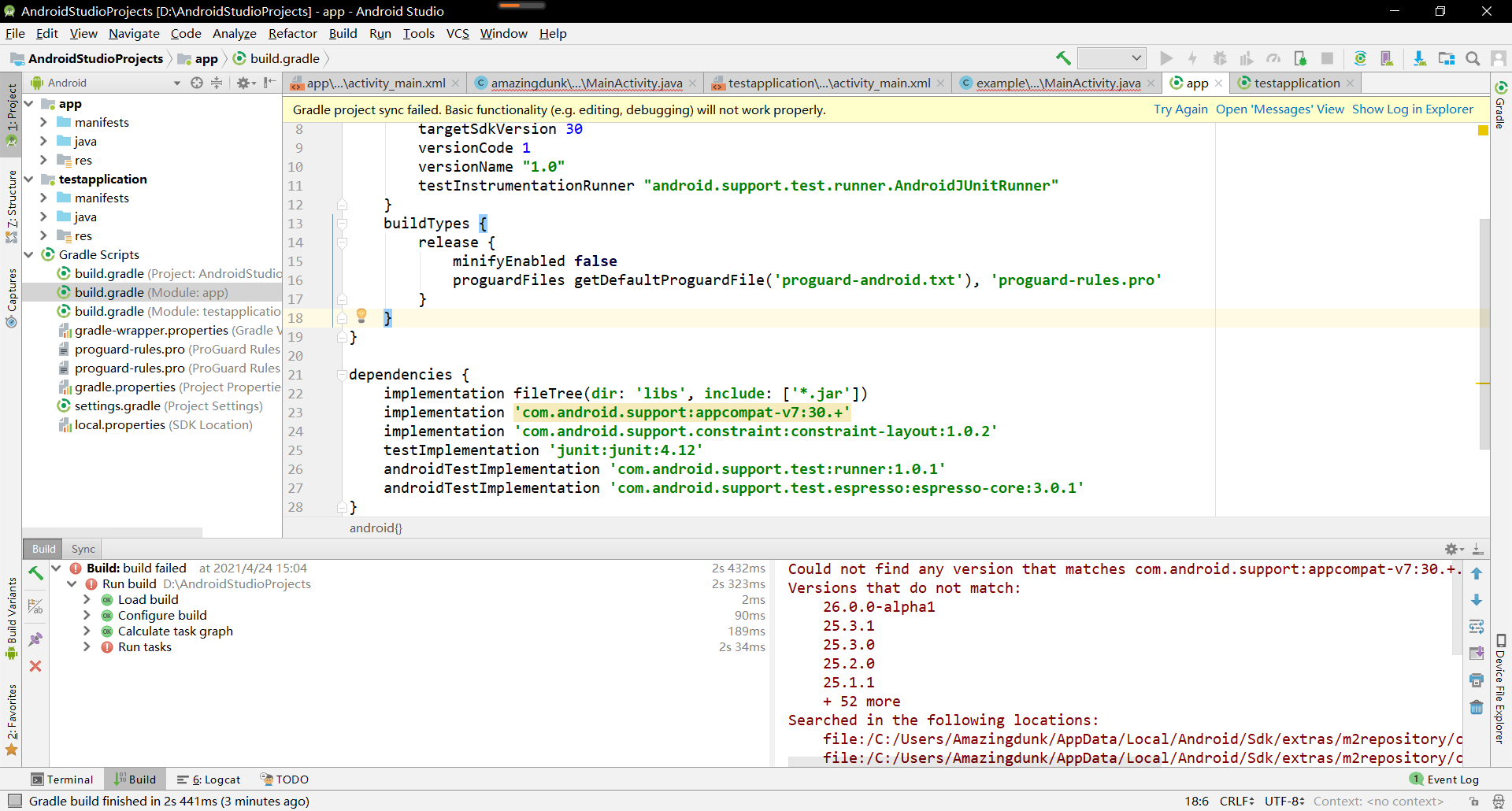The image size is (1512, 811).
Task: Open the AVD Manager icon
Action: click(x=1387, y=58)
